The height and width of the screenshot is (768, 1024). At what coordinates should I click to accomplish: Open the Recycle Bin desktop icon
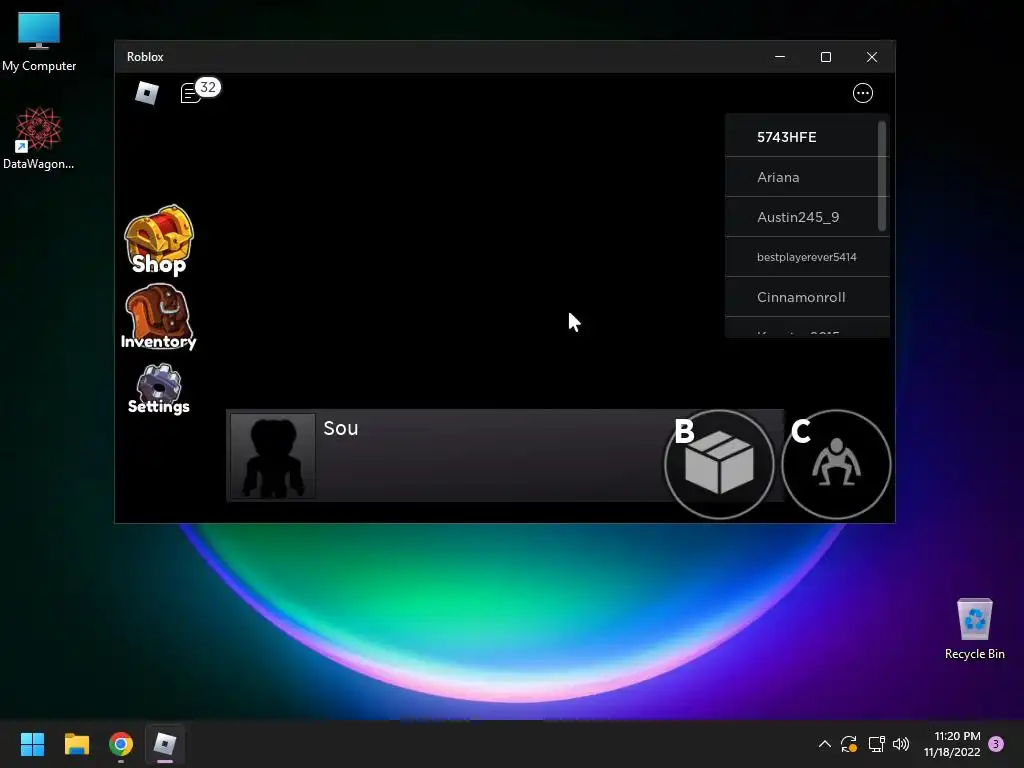coord(974,629)
